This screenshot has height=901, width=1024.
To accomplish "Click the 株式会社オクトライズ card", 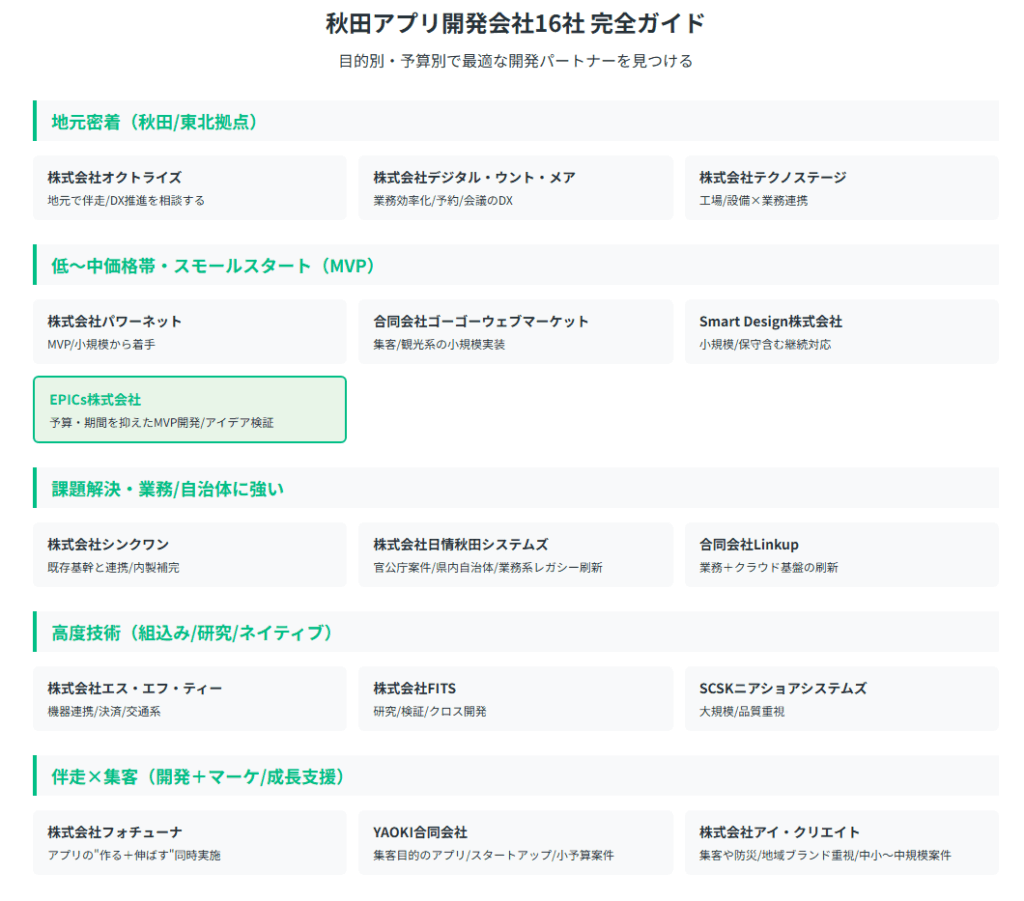I will tap(190, 188).
